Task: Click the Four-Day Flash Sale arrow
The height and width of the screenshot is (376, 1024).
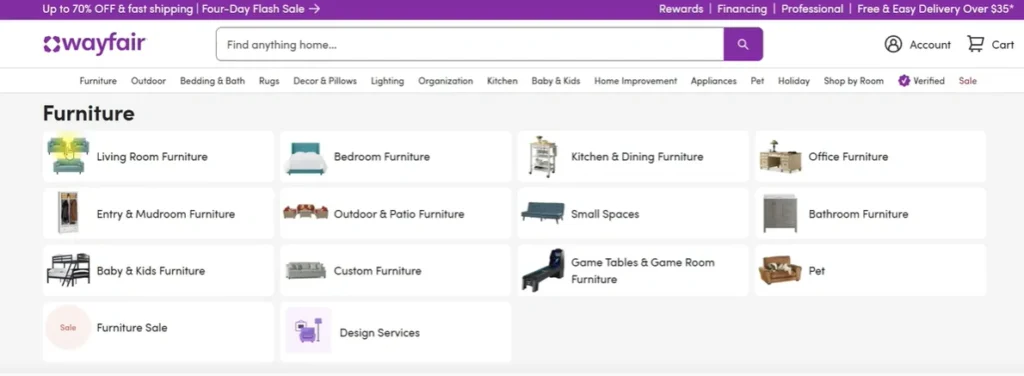Action: tap(315, 9)
